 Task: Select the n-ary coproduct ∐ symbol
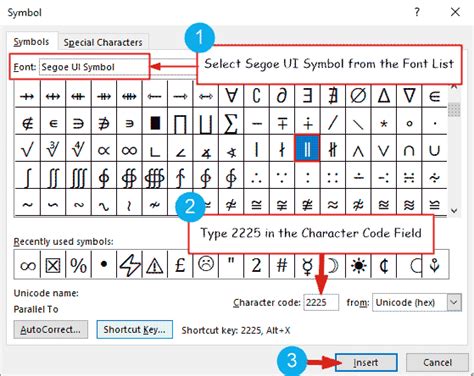point(206,123)
